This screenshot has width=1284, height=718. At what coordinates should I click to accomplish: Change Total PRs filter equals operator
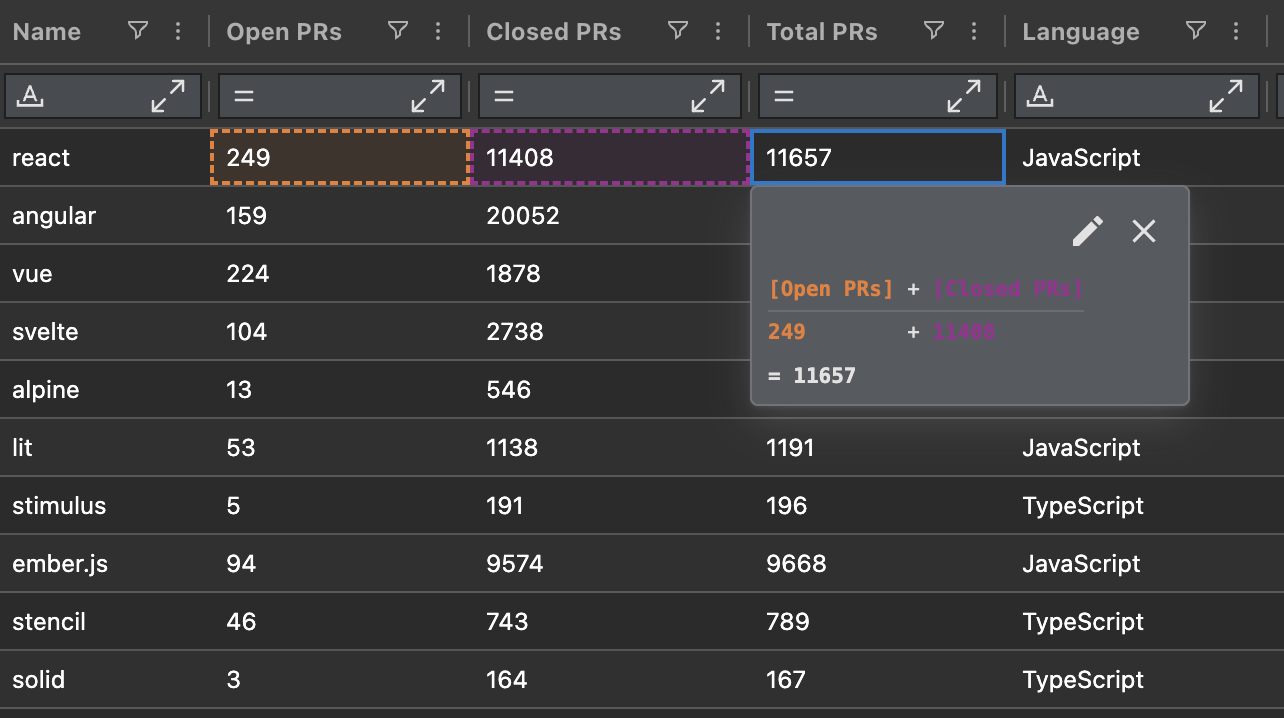point(784,96)
